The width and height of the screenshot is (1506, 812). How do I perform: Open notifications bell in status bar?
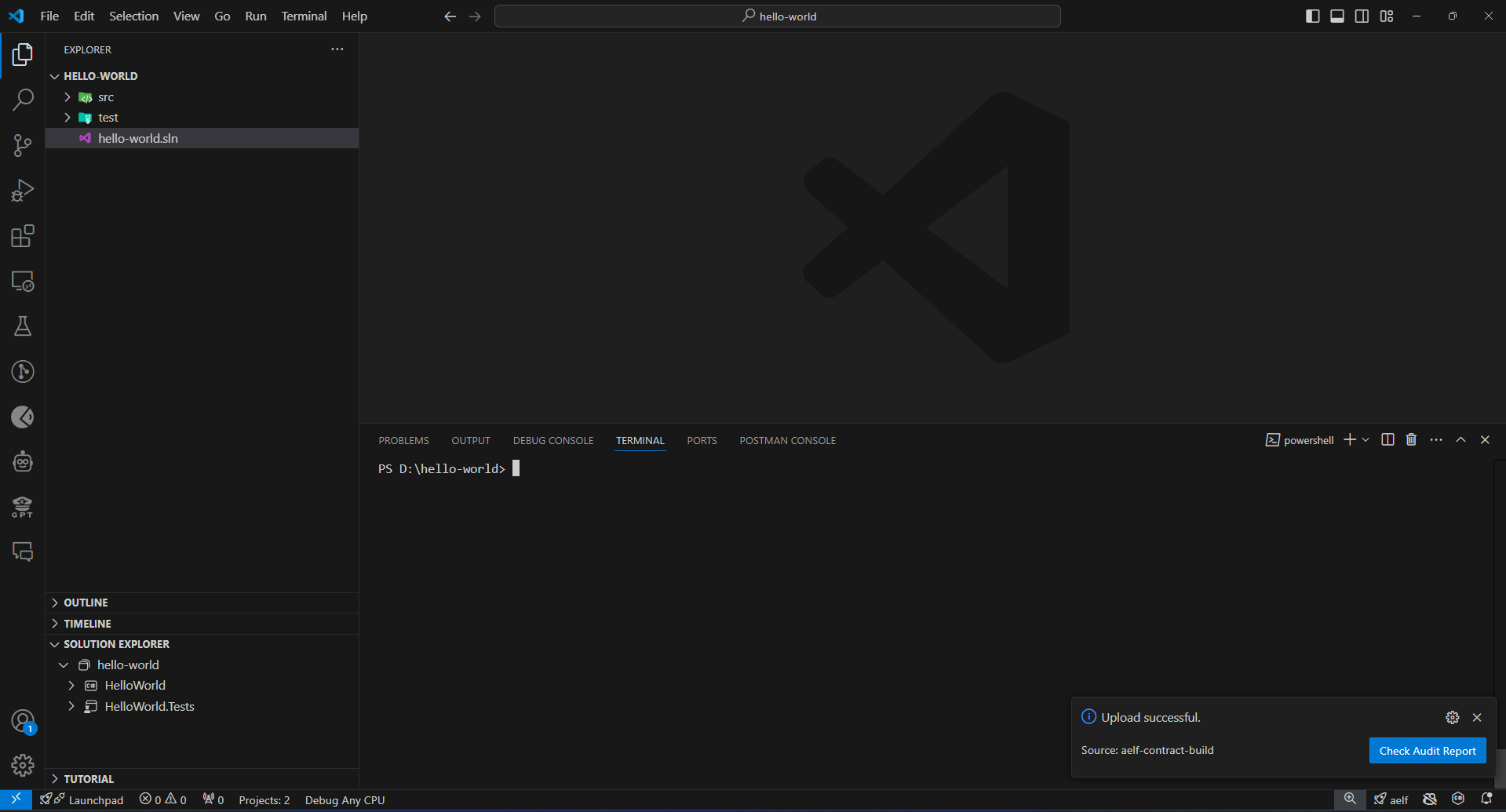(x=1486, y=799)
